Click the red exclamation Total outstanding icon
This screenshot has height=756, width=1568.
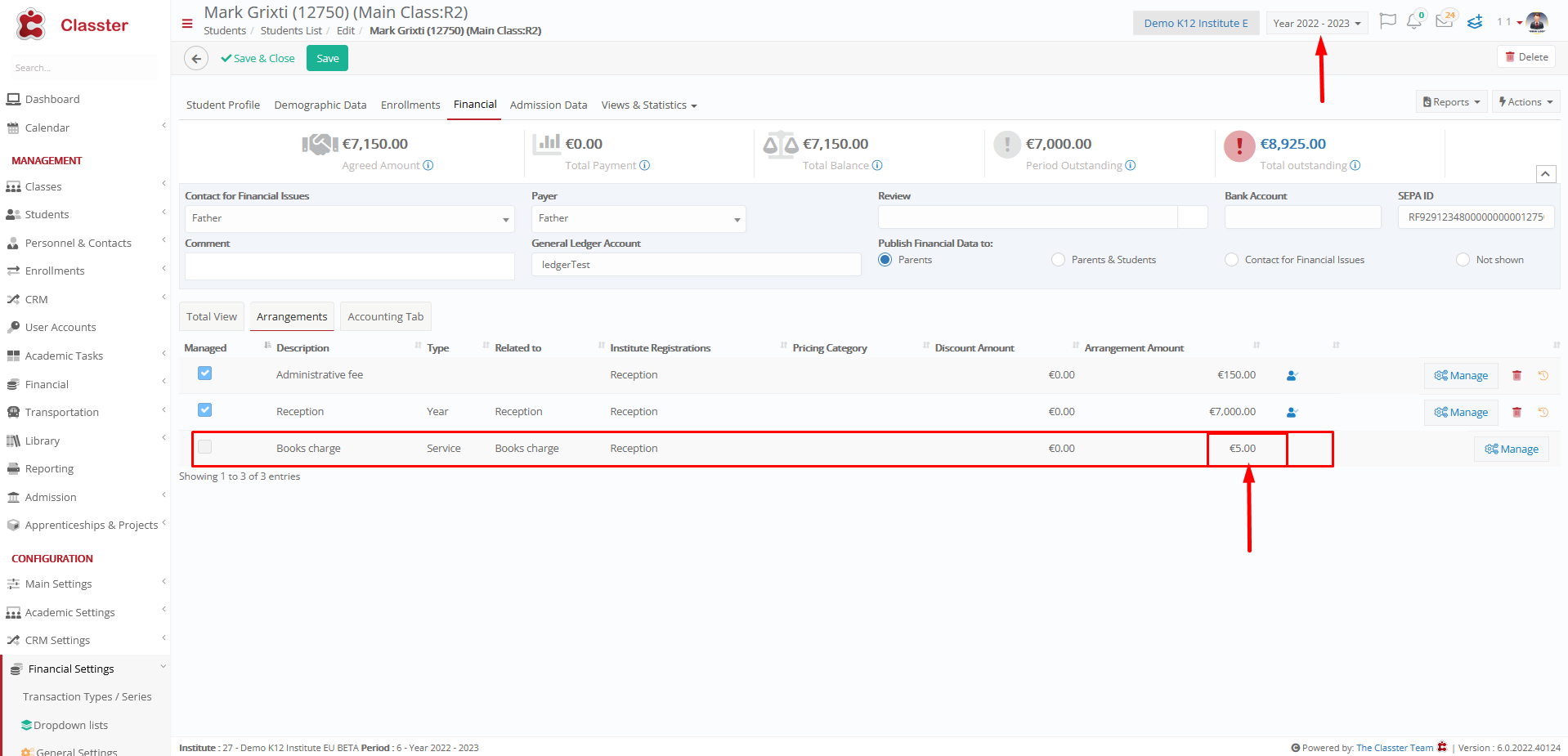coord(1239,146)
